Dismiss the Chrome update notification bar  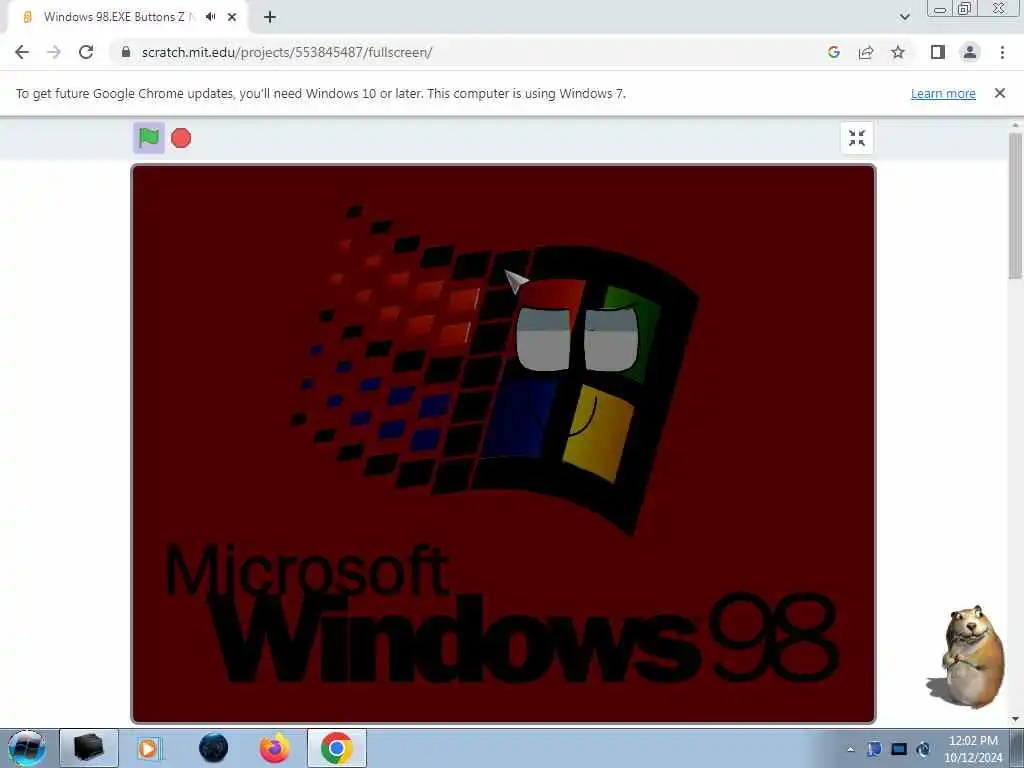pos(1000,93)
